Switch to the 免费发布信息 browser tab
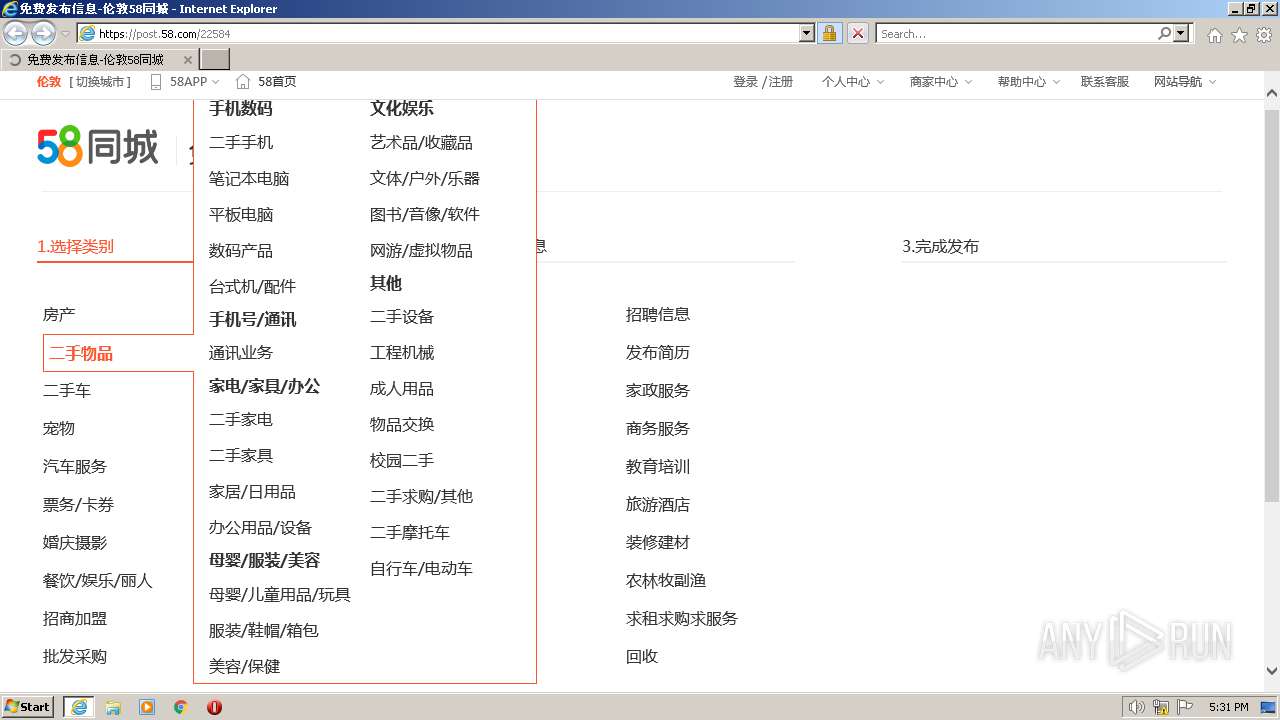The height and width of the screenshot is (720, 1280). point(100,60)
